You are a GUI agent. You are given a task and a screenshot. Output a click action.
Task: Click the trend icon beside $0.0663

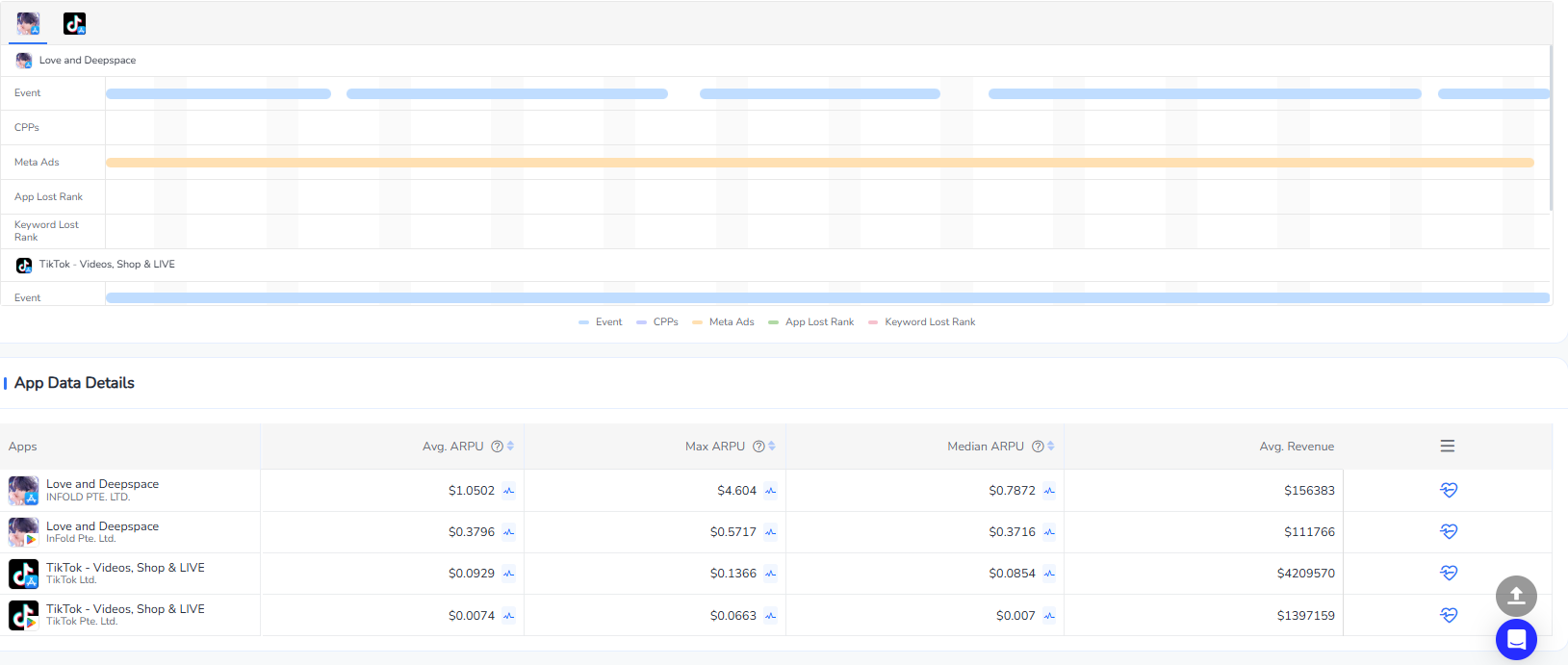770,616
